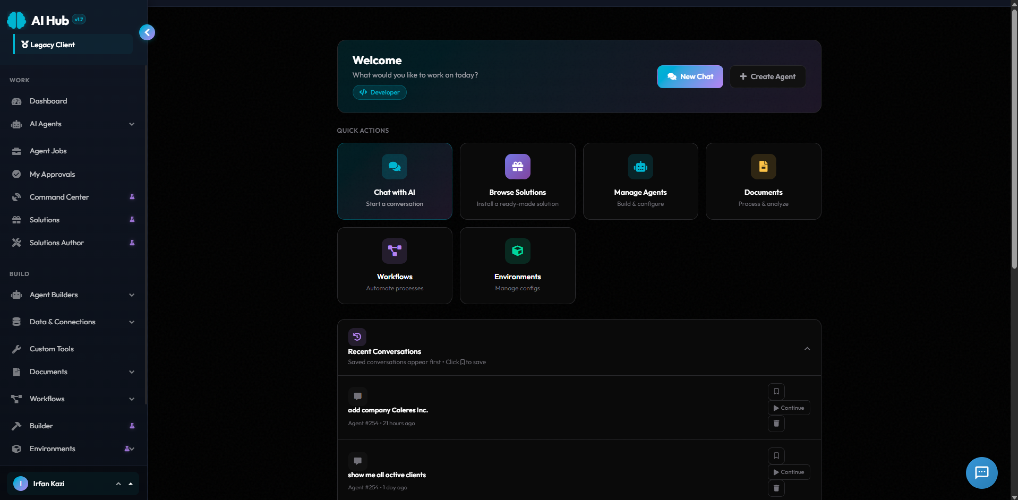Screen dimensions: 1018x500
Task: Click the Irfan Kazi avatar icon
Action: click(21, 484)
